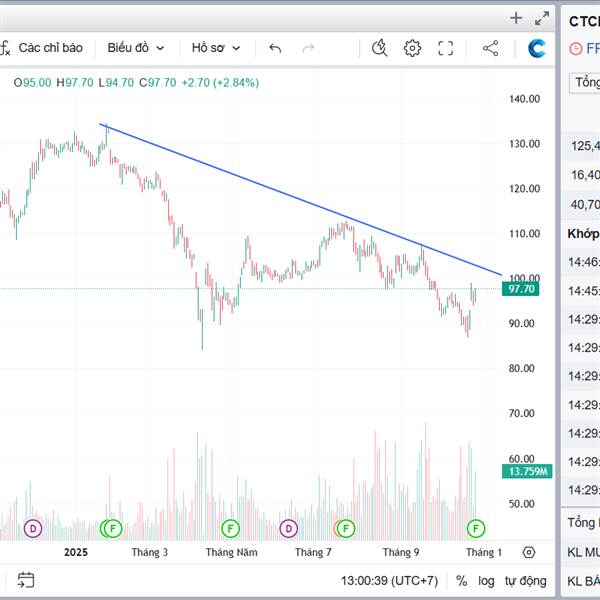
Task: Enter fullscreen mode for the chart
Action: (446, 47)
